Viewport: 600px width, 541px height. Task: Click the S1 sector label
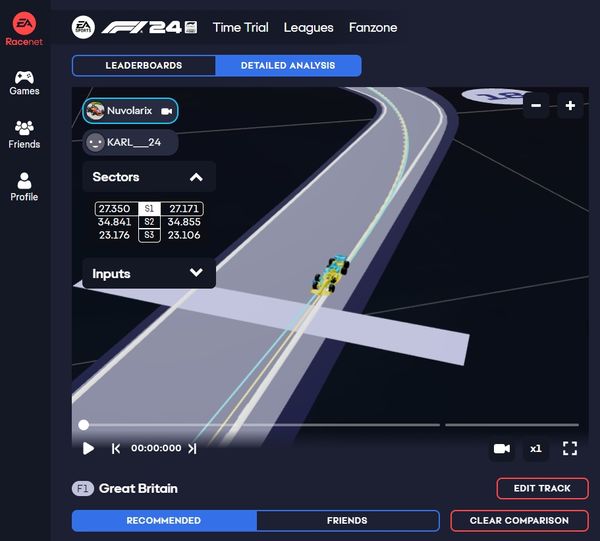point(149,209)
